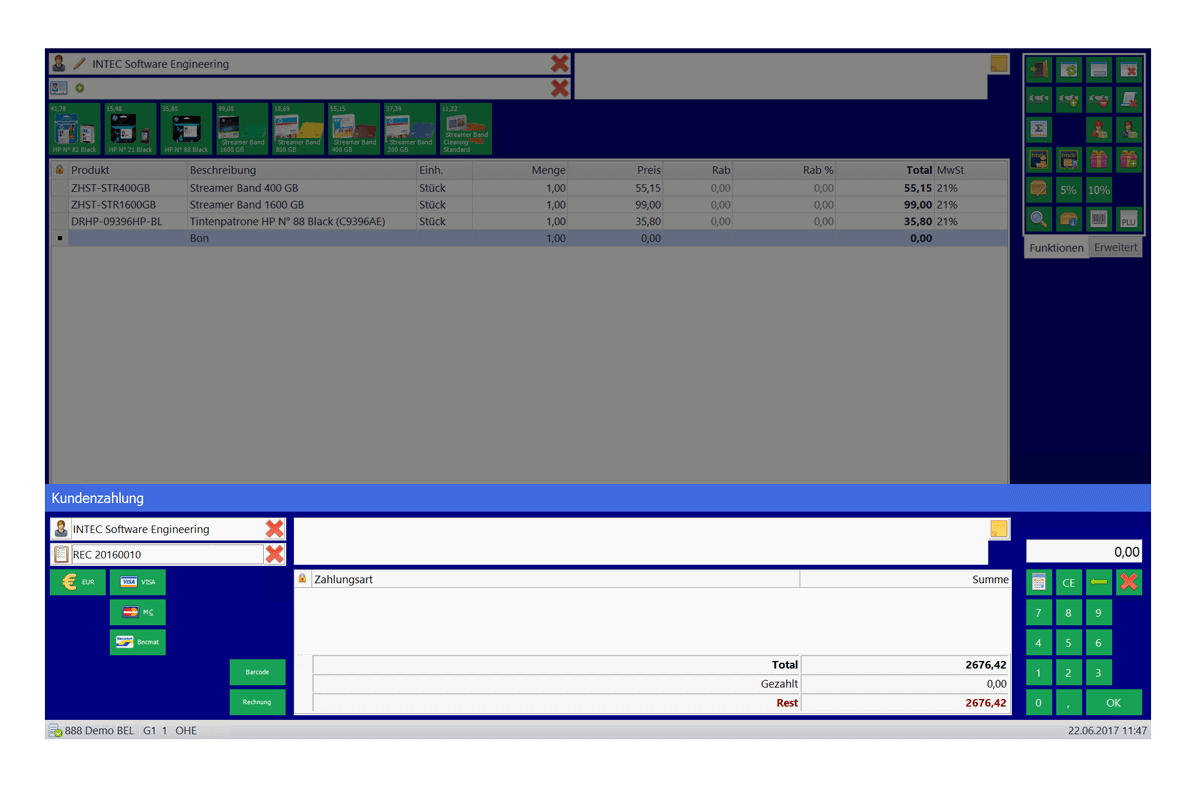Confirm payment with the OK button
Image resolution: width=1200 pixels, height=787 pixels.
coord(1113,702)
